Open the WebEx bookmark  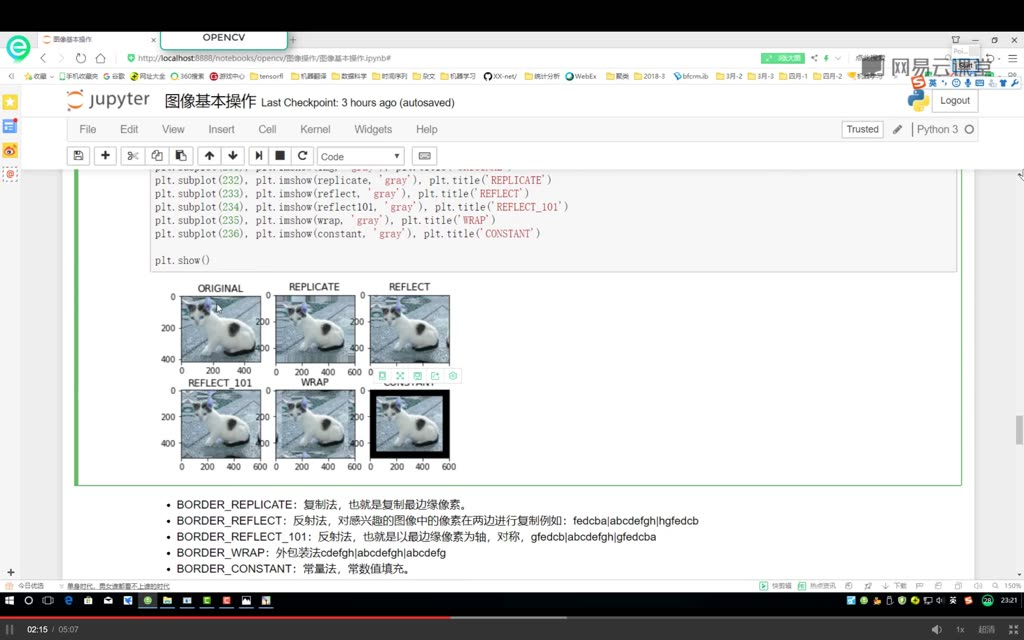pos(581,76)
